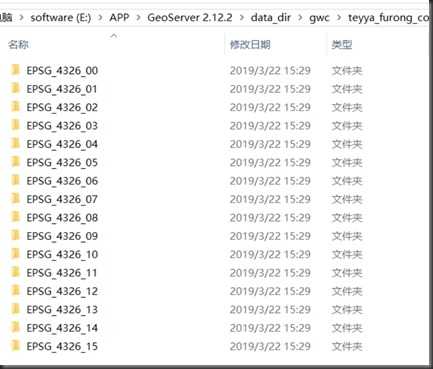Select the EPSG_4326_07 folder name
This screenshot has width=433, height=369.
62,199
